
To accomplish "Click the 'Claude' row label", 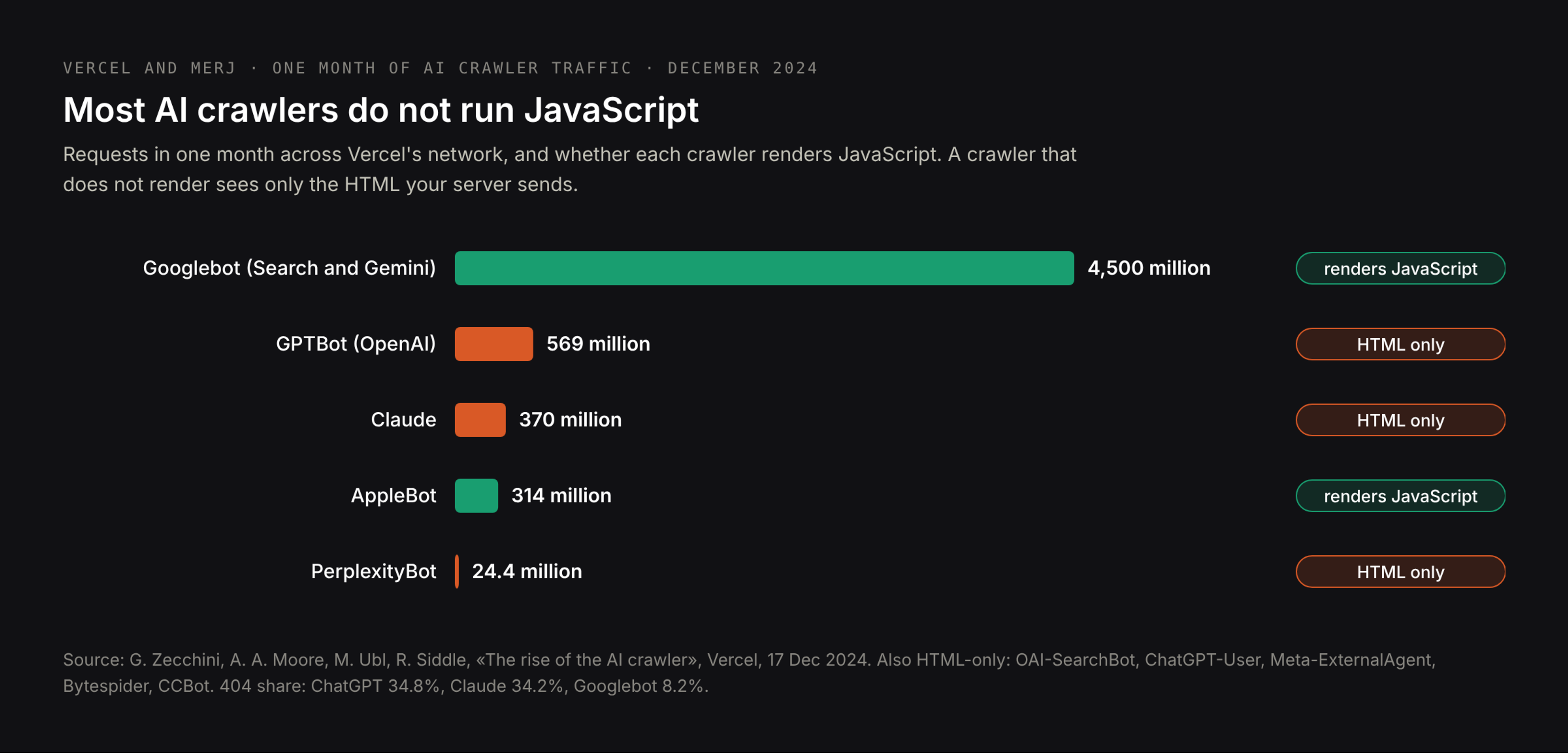I will point(403,420).
